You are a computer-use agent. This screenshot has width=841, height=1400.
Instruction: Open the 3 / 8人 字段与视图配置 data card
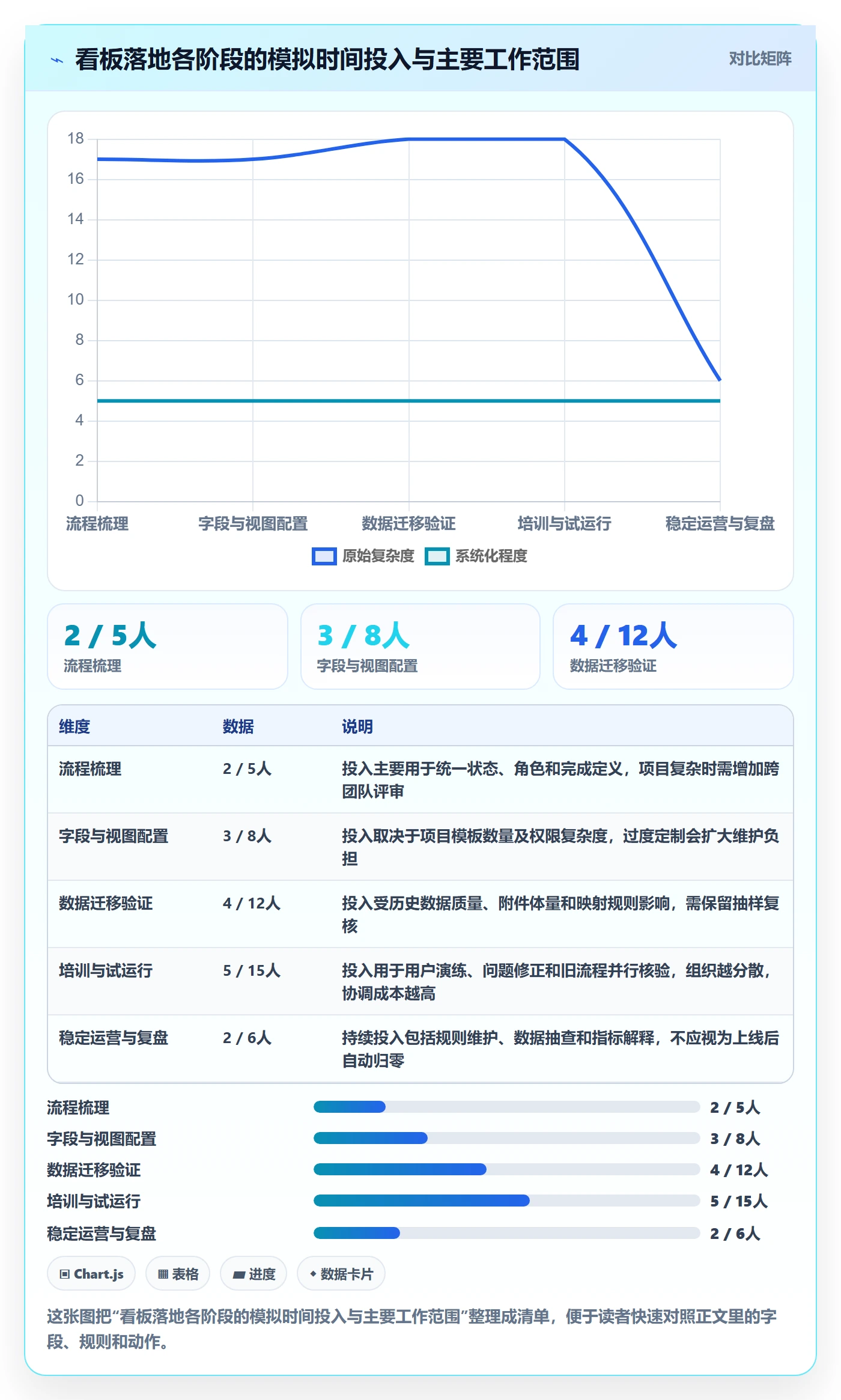(421, 646)
